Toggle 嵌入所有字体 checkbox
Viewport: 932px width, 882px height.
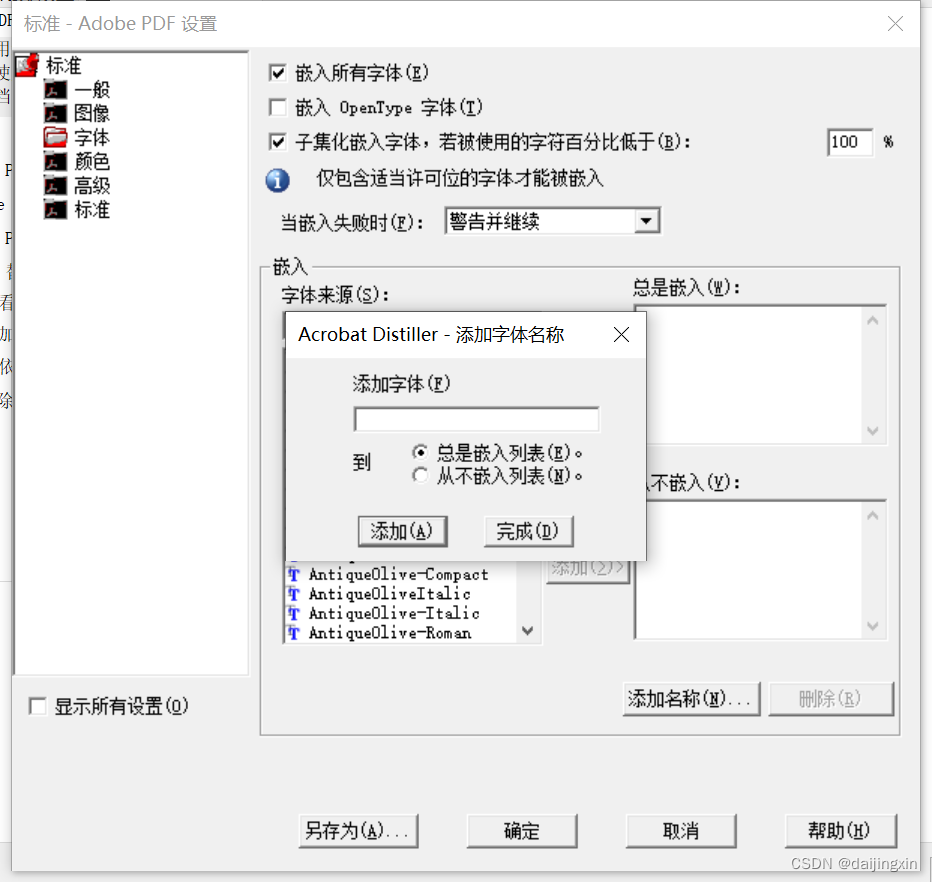click(x=278, y=73)
